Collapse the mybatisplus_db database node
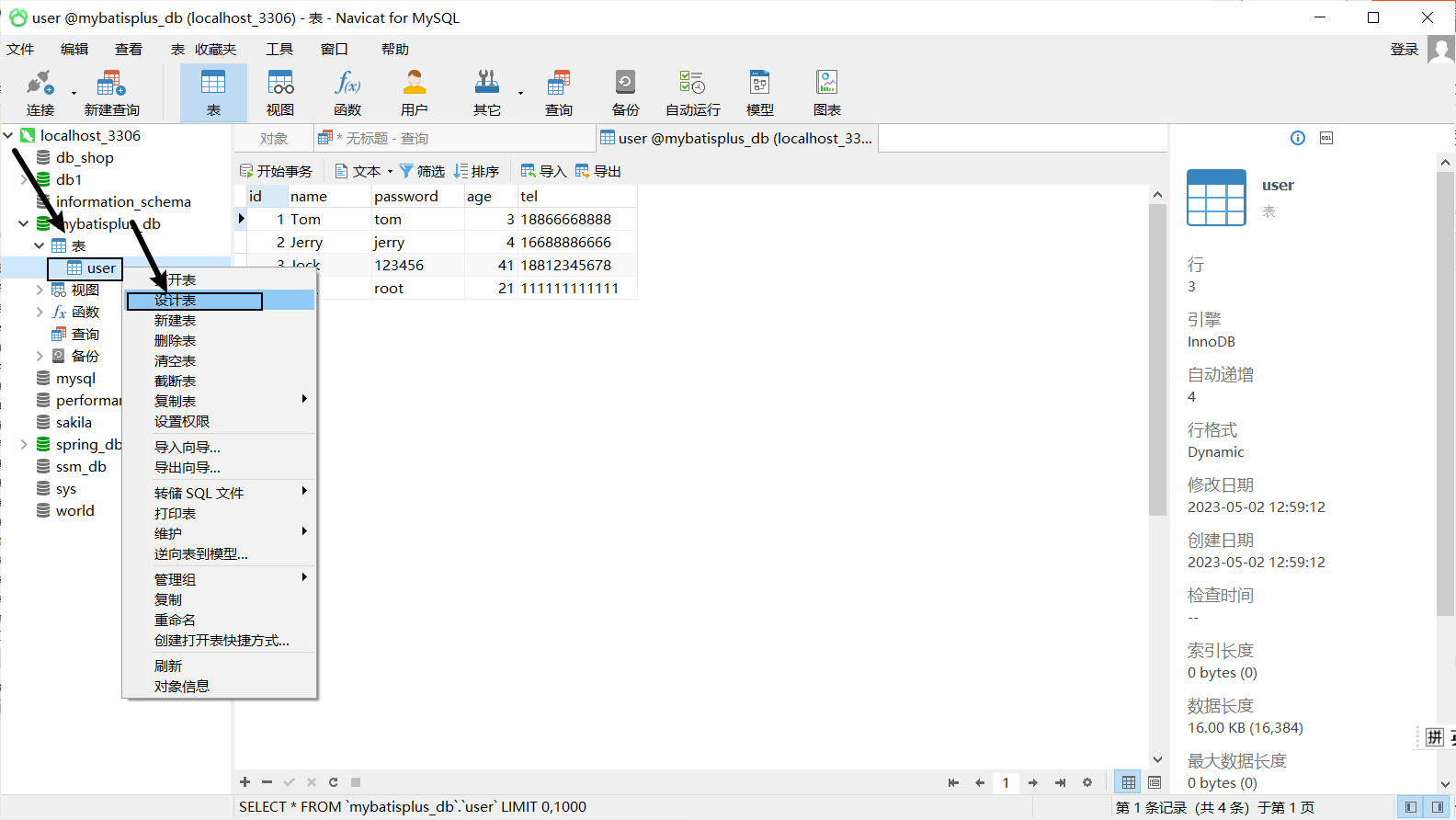 24,223
